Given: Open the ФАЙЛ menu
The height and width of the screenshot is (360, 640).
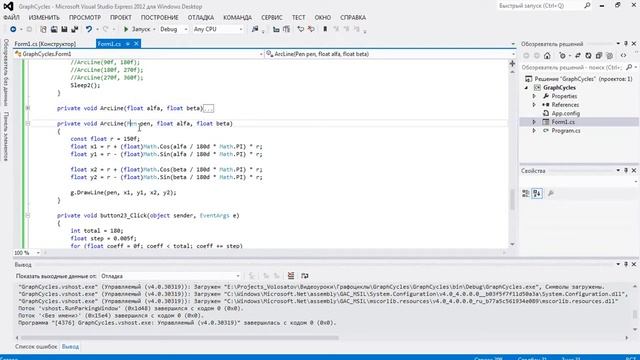Looking at the screenshot, I should [11, 18].
